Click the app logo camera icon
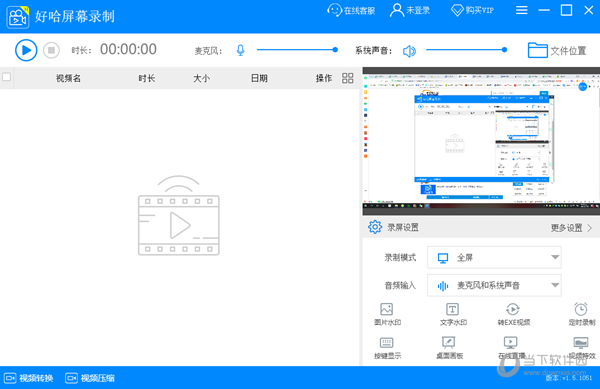The width and height of the screenshot is (600, 389). click(x=18, y=17)
